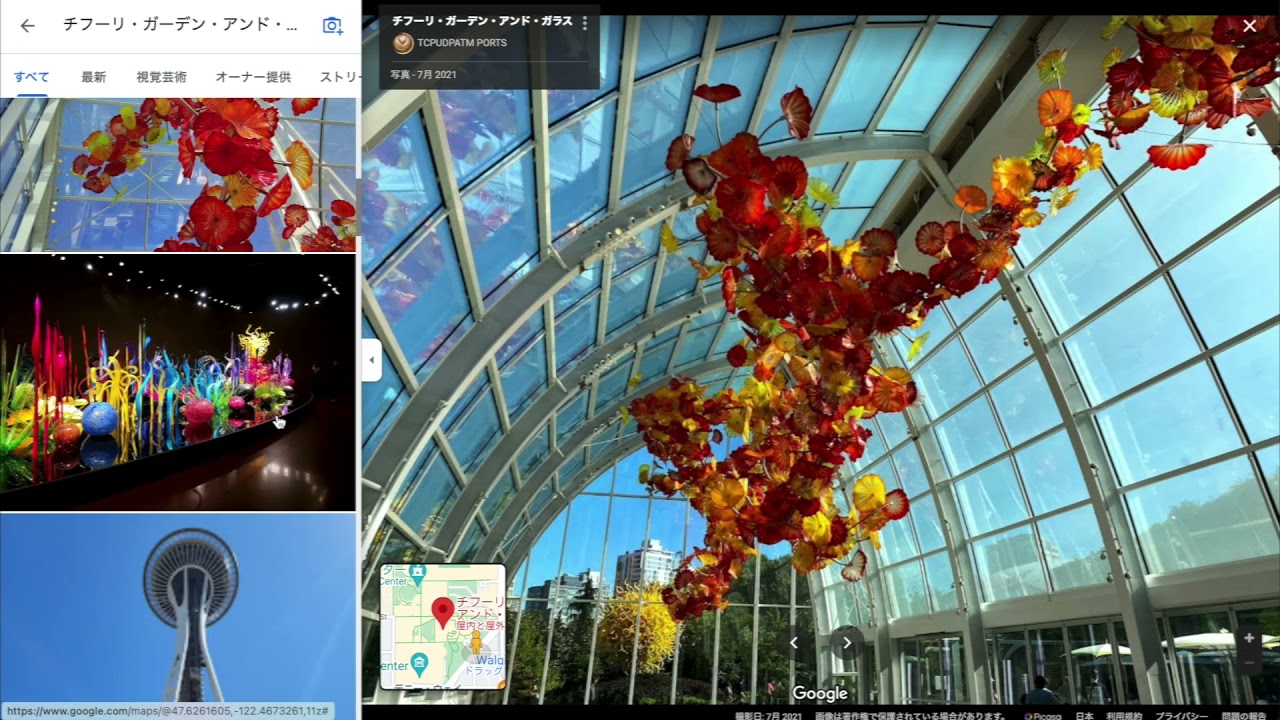
Task: Select the すべて tab
Action: [31, 77]
